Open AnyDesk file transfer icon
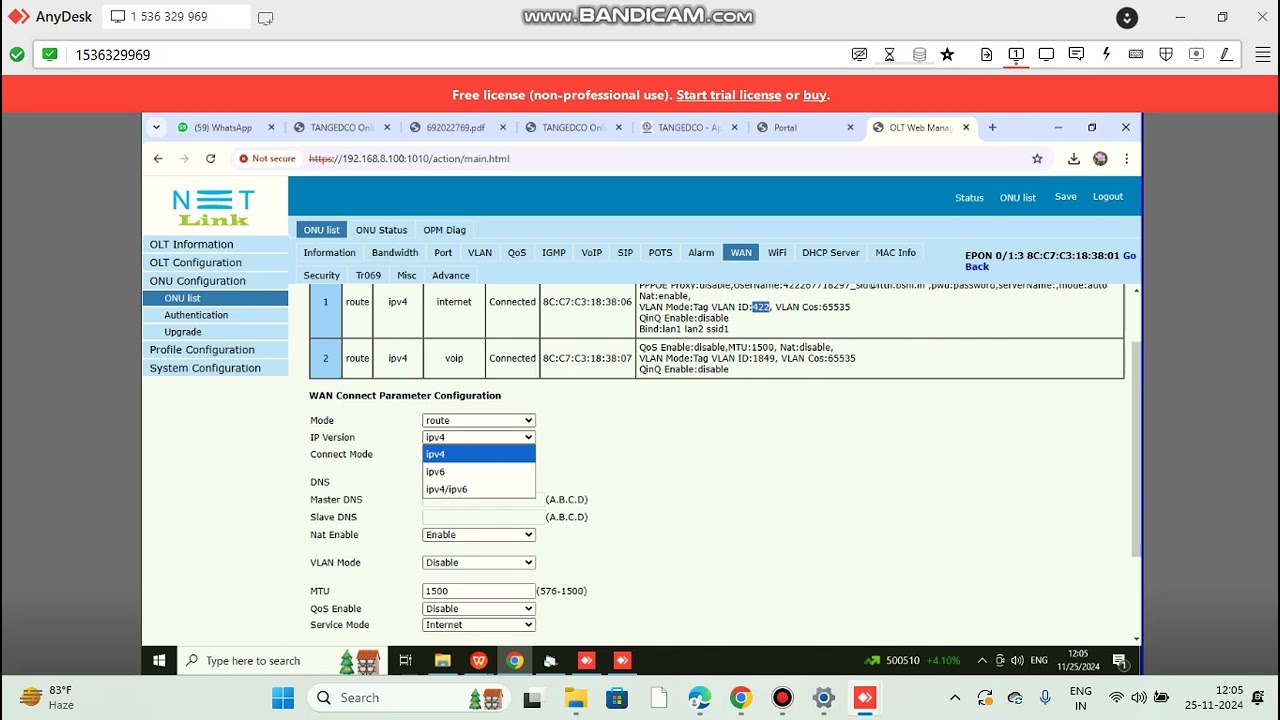1280x720 pixels. pyautogui.click(x=986, y=55)
